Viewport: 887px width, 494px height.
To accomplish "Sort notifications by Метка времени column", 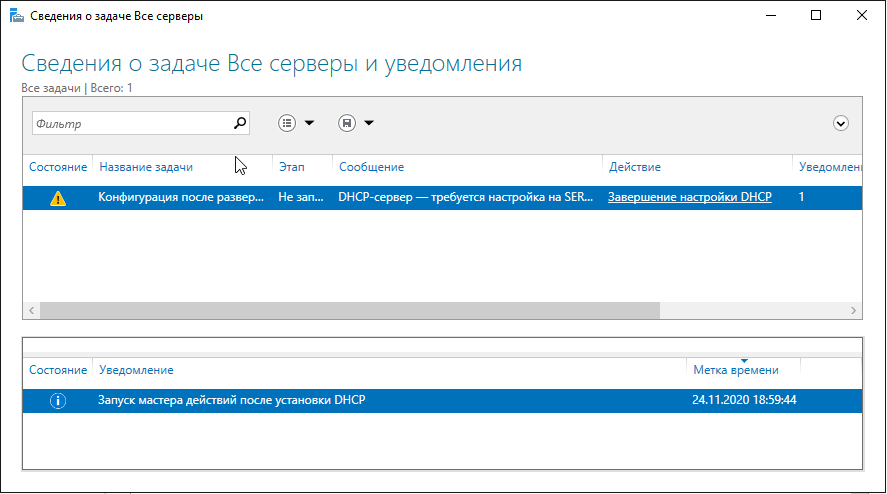I will pos(735,370).
